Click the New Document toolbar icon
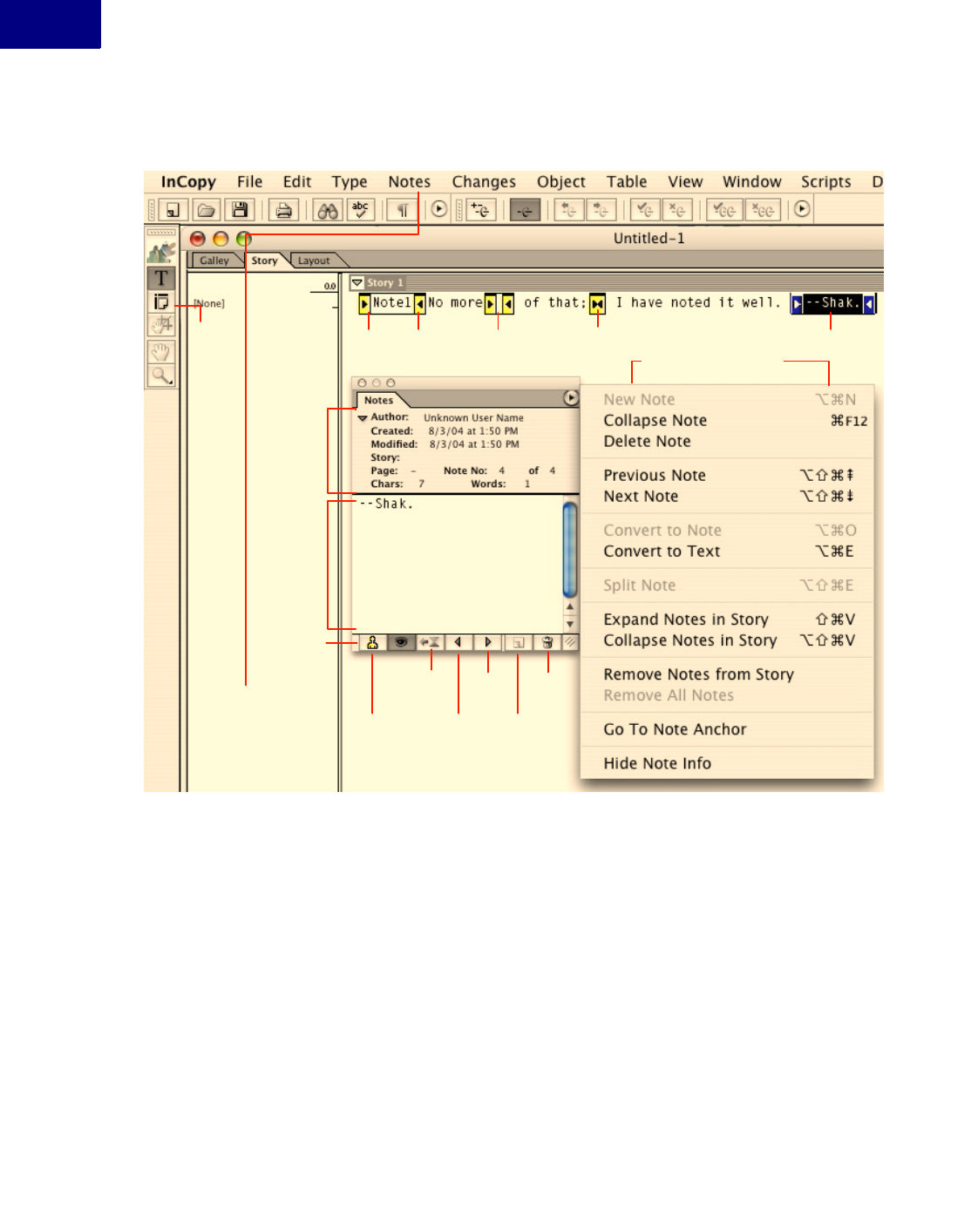The height and width of the screenshot is (1232, 971). pos(173,210)
